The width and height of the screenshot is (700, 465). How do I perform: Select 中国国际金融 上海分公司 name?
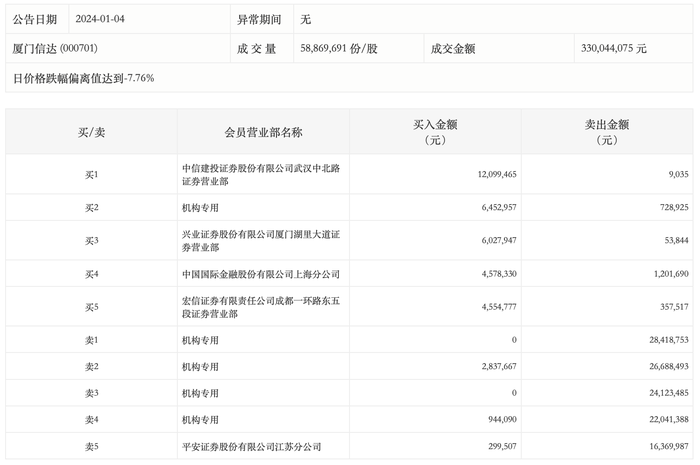[261, 274]
